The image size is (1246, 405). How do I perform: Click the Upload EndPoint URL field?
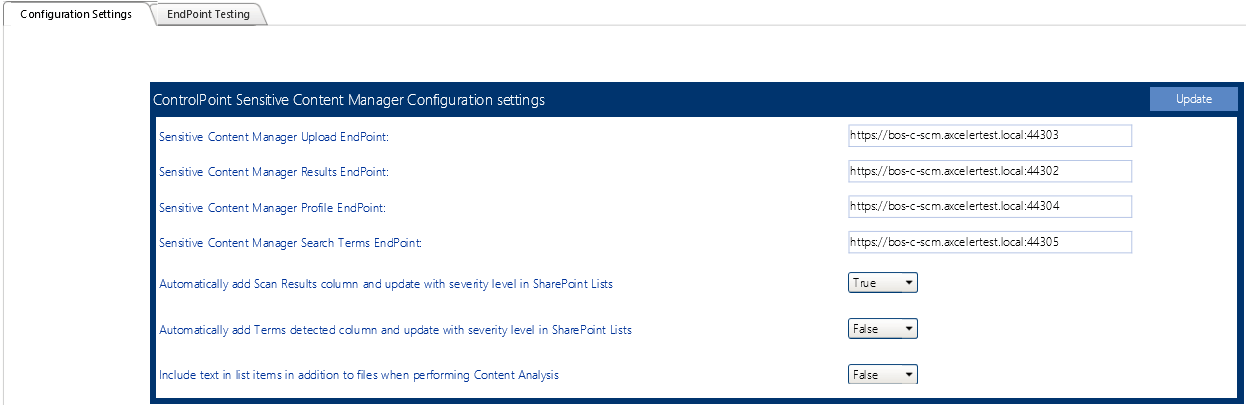point(989,135)
